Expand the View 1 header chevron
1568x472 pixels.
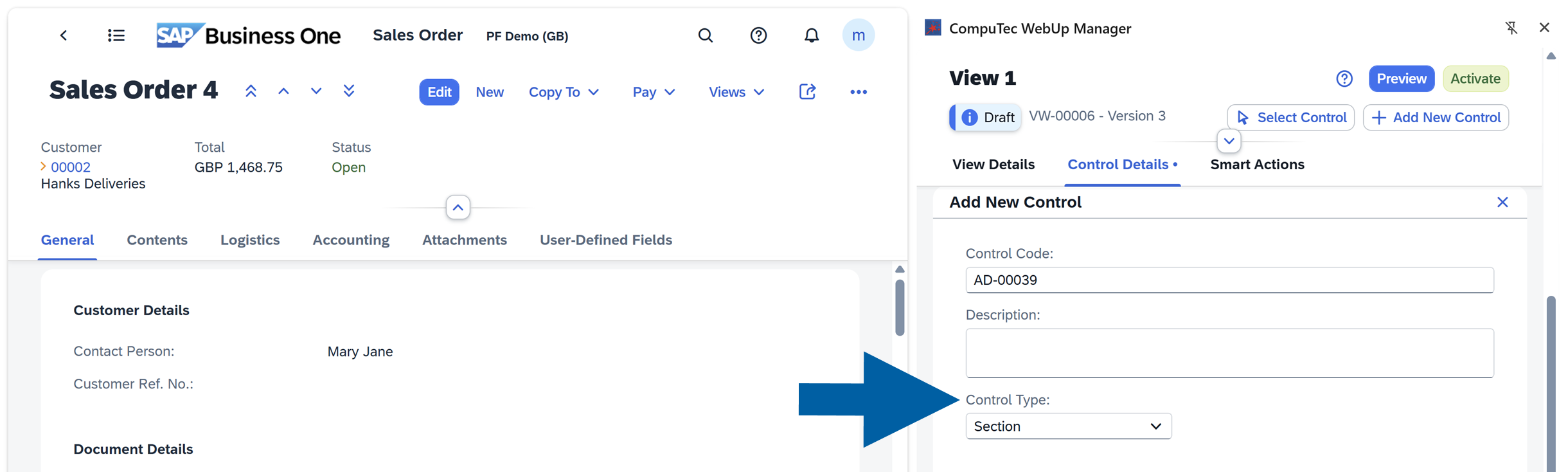[1229, 141]
